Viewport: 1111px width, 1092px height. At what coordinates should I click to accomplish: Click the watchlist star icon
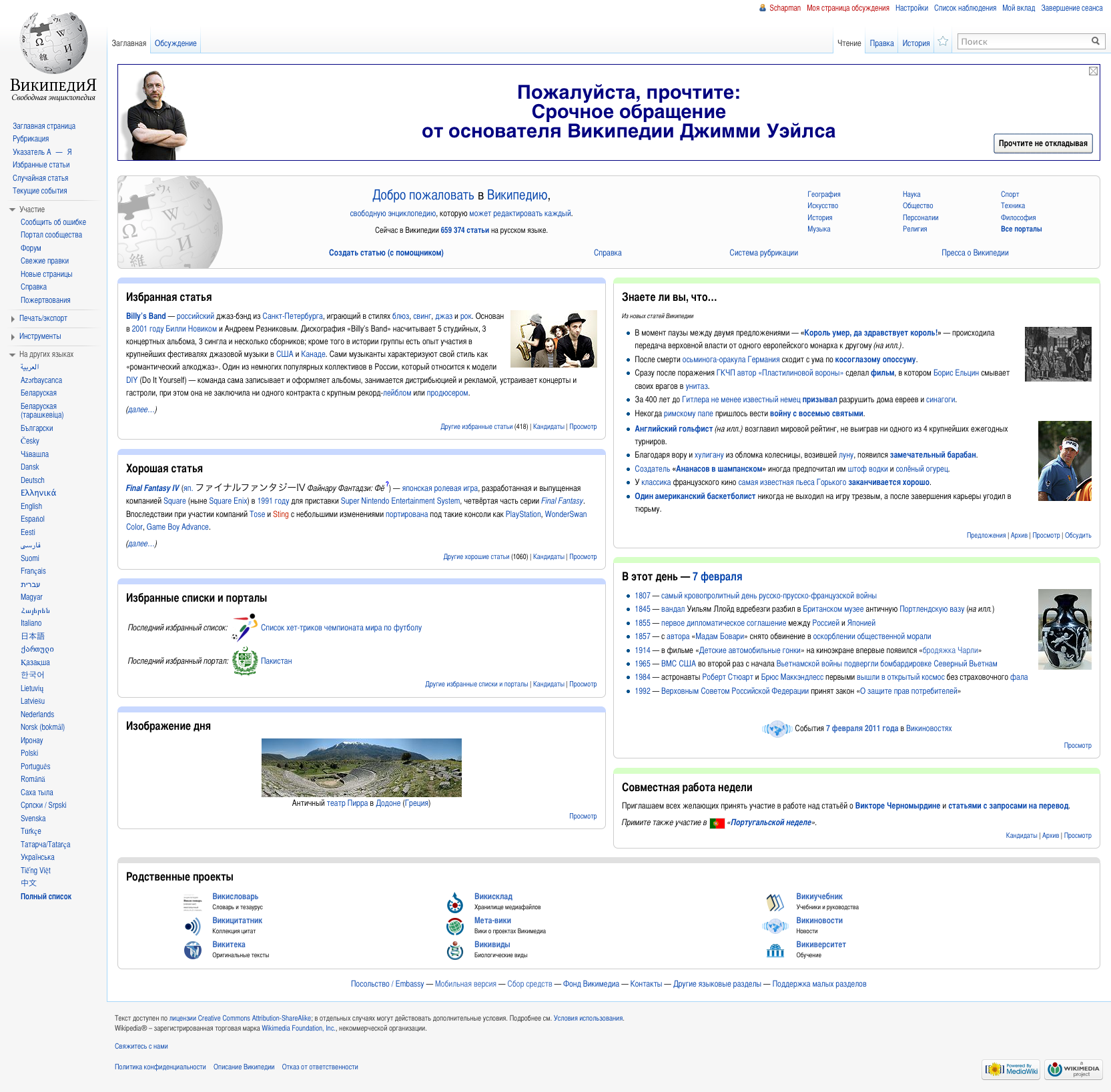(x=943, y=41)
